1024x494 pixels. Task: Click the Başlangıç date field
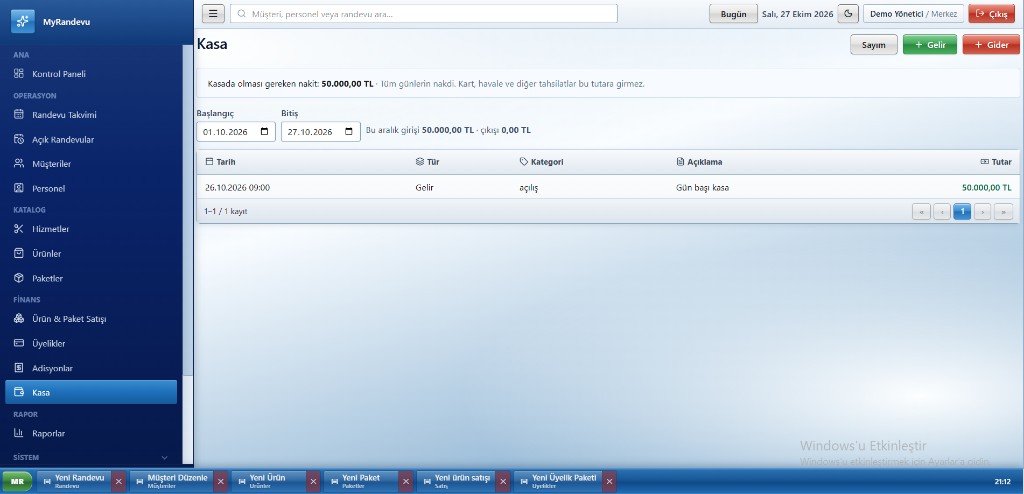(x=236, y=131)
